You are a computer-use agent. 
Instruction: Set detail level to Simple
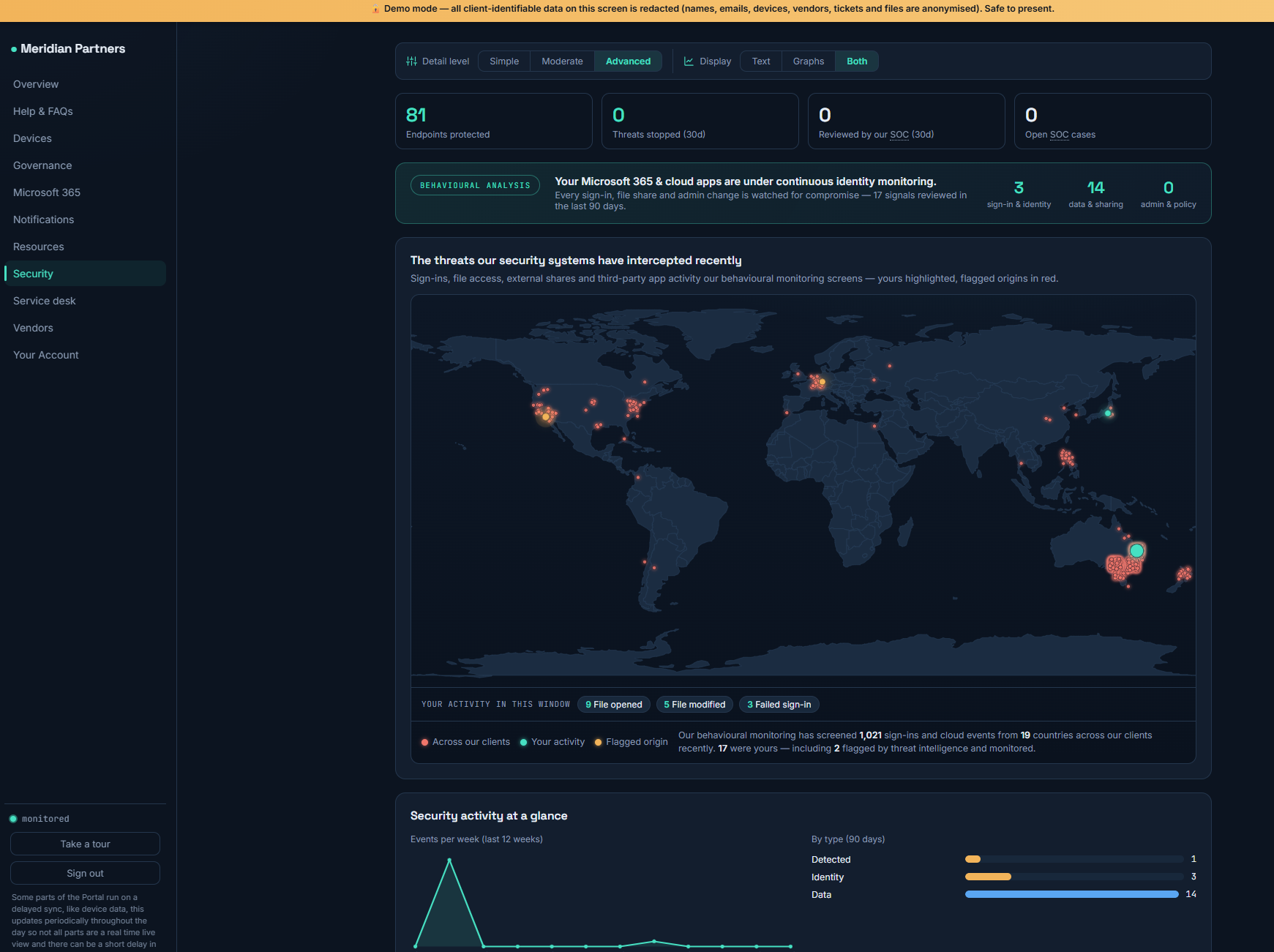pyautogui.click(x=504, y=61)
